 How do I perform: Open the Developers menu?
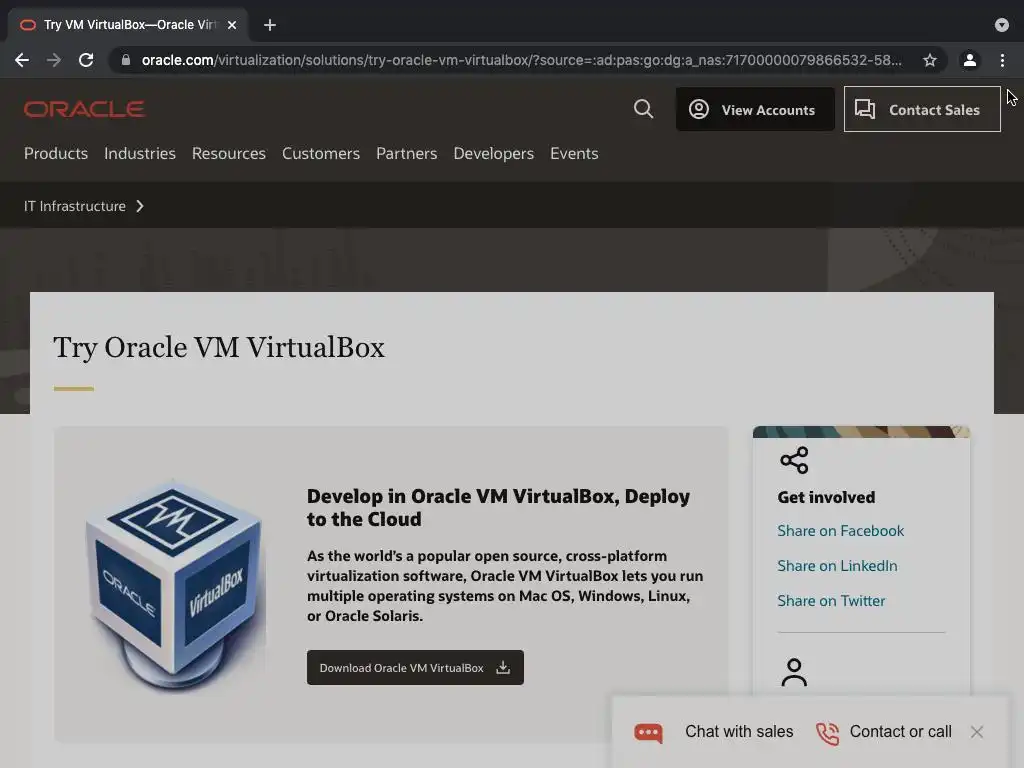(x=494, y=153)
